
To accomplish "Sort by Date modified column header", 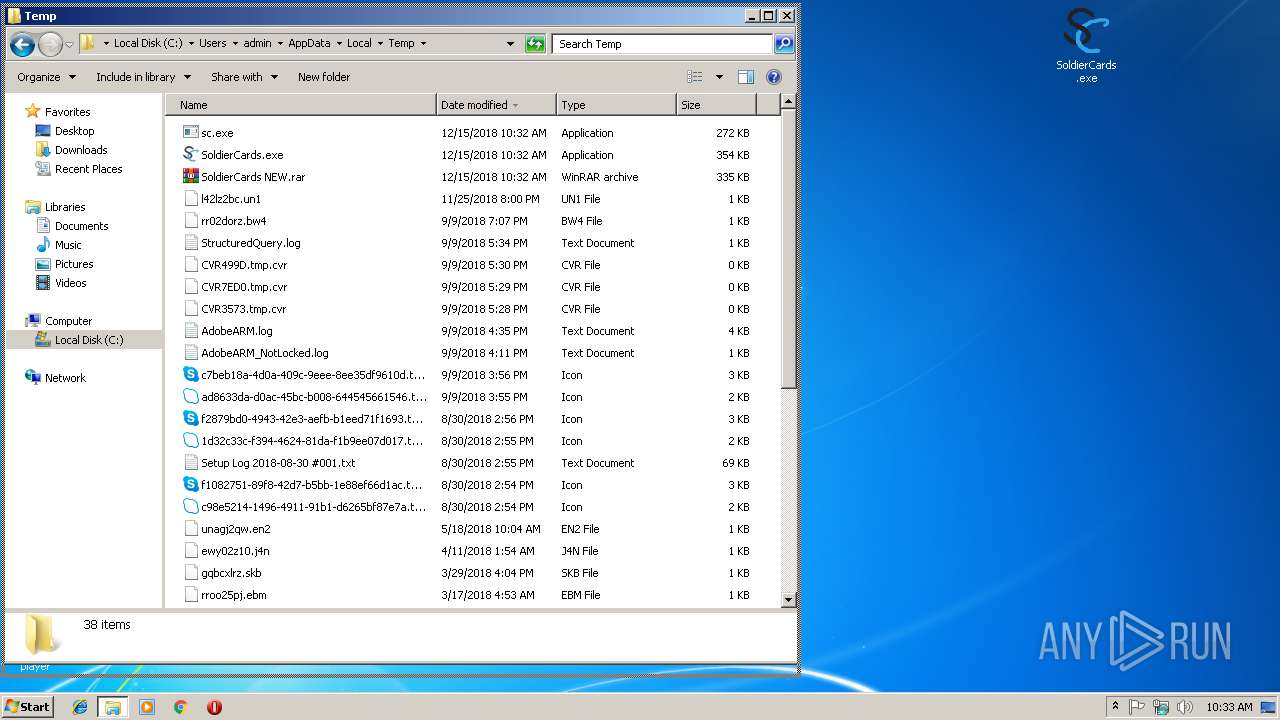I will (x=496, y=105).
